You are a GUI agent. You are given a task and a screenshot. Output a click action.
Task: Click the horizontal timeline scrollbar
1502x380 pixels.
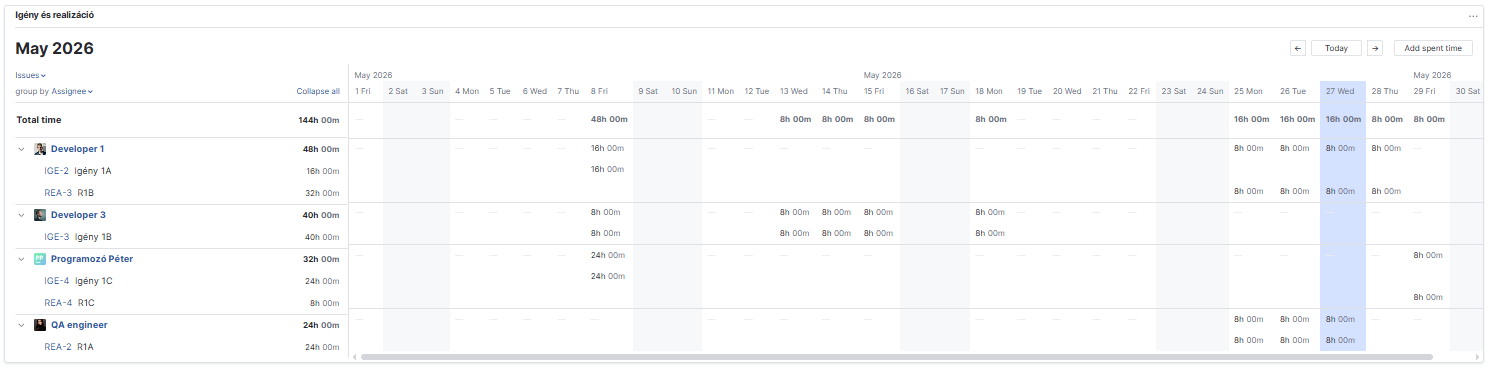896,356
